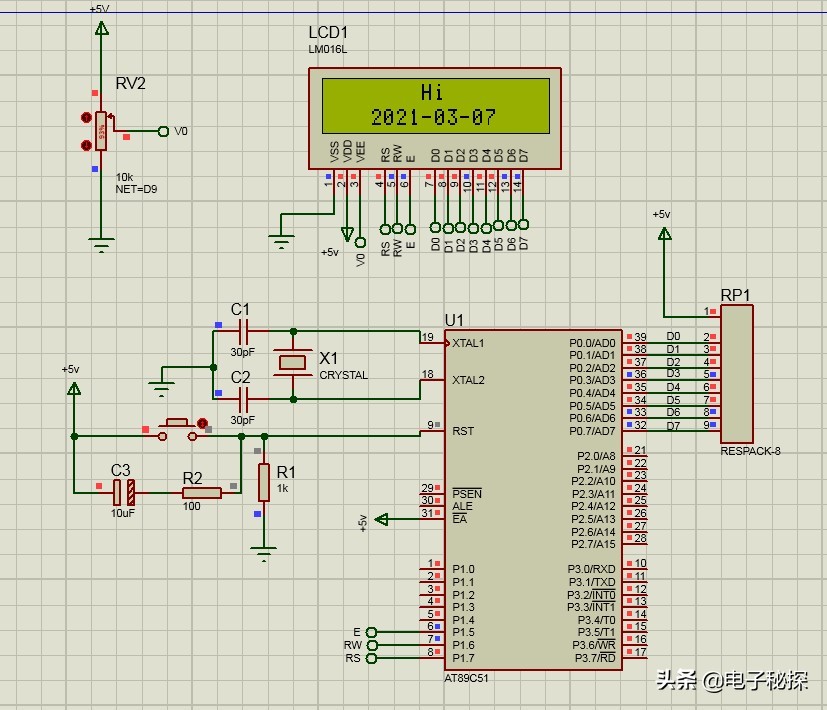The image size is (827, 710).
Task: Select the U1 AT89C51 microcontroller body
Action: click(x=534, y=500)
